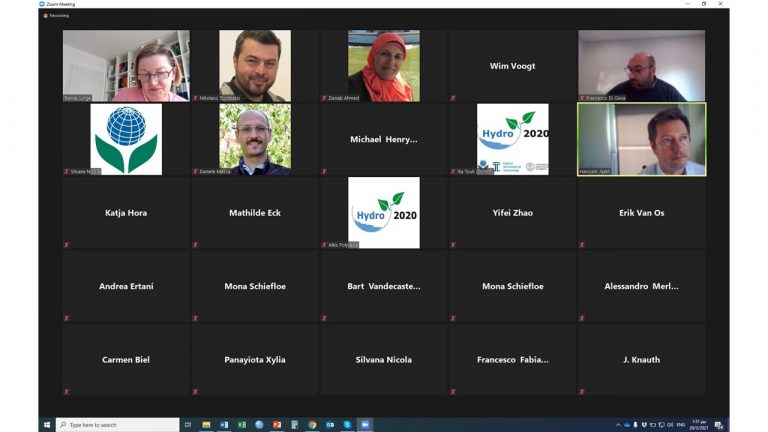The height and width of the screenshot is (432, 768).
Task: Select Zeinab Ahmed's video tile
Action: pos(384,66)
